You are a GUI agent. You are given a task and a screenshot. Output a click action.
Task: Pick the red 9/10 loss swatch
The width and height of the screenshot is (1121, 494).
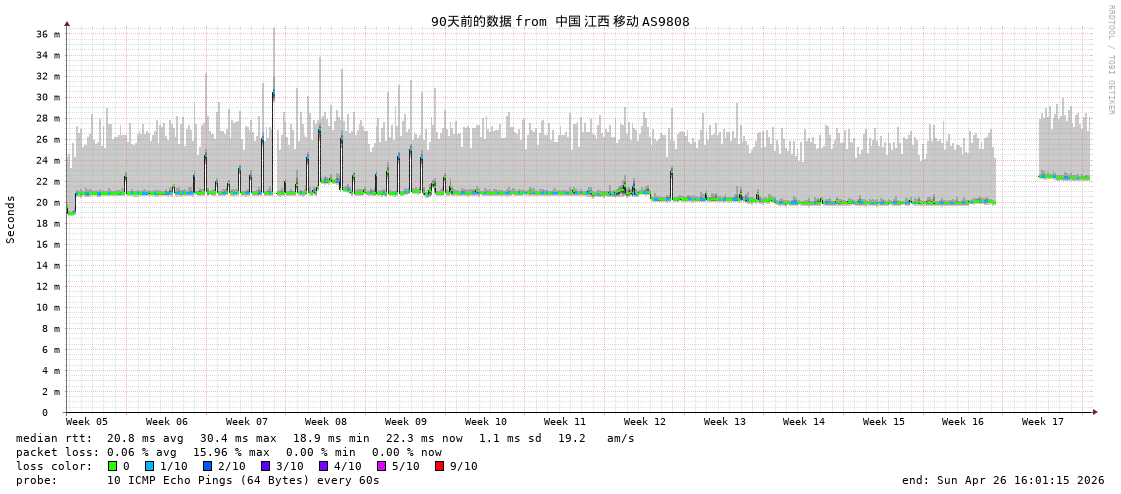click(x=440, y=466)
